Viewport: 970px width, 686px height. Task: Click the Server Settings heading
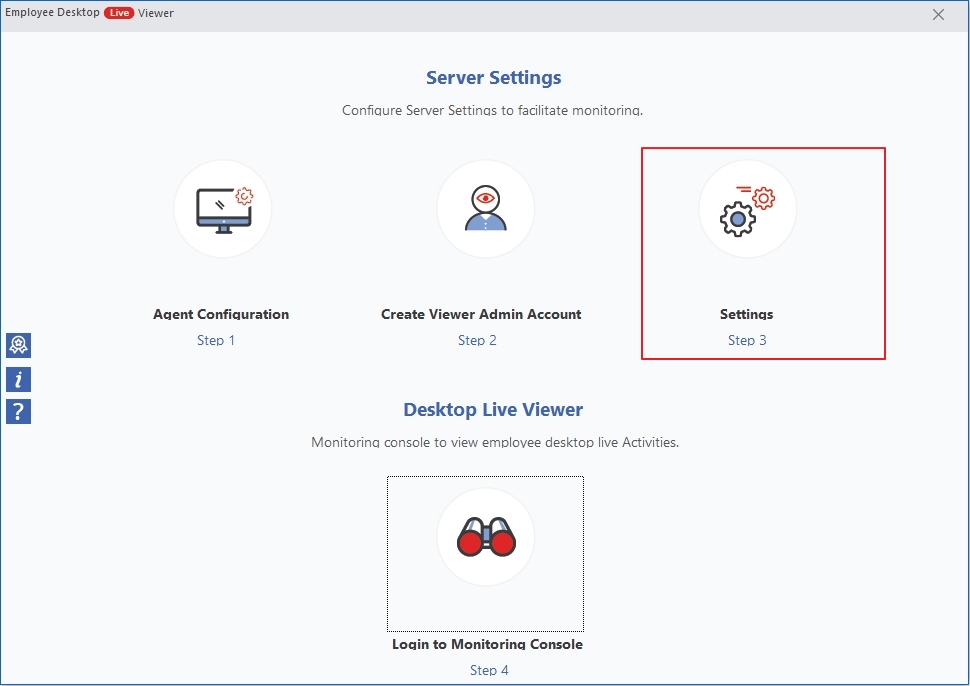(x=493, y=78)
